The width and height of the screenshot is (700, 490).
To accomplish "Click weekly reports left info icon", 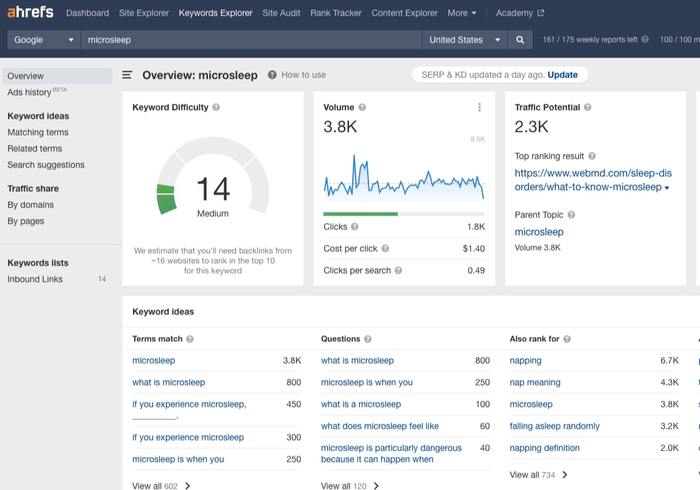I will (645, 39).
